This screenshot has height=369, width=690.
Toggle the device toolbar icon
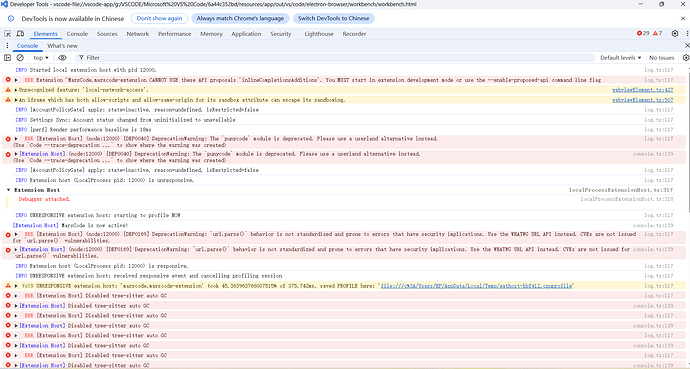pos(20,34)
